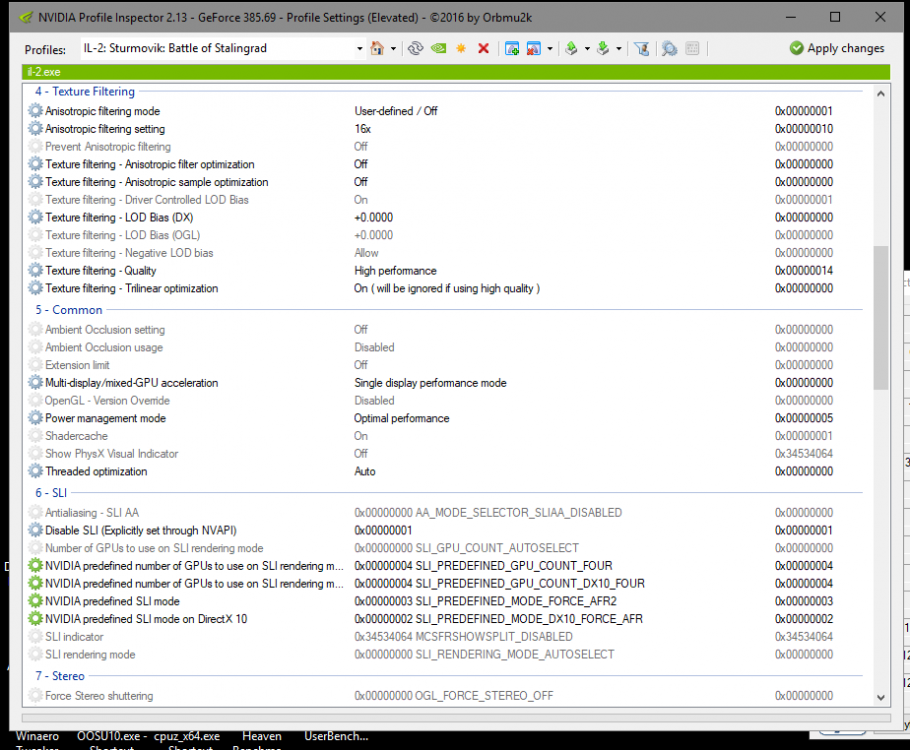Click gear icon for Power management mode
The width and height of the screenshot is (910, 750).
click(35, 418)
